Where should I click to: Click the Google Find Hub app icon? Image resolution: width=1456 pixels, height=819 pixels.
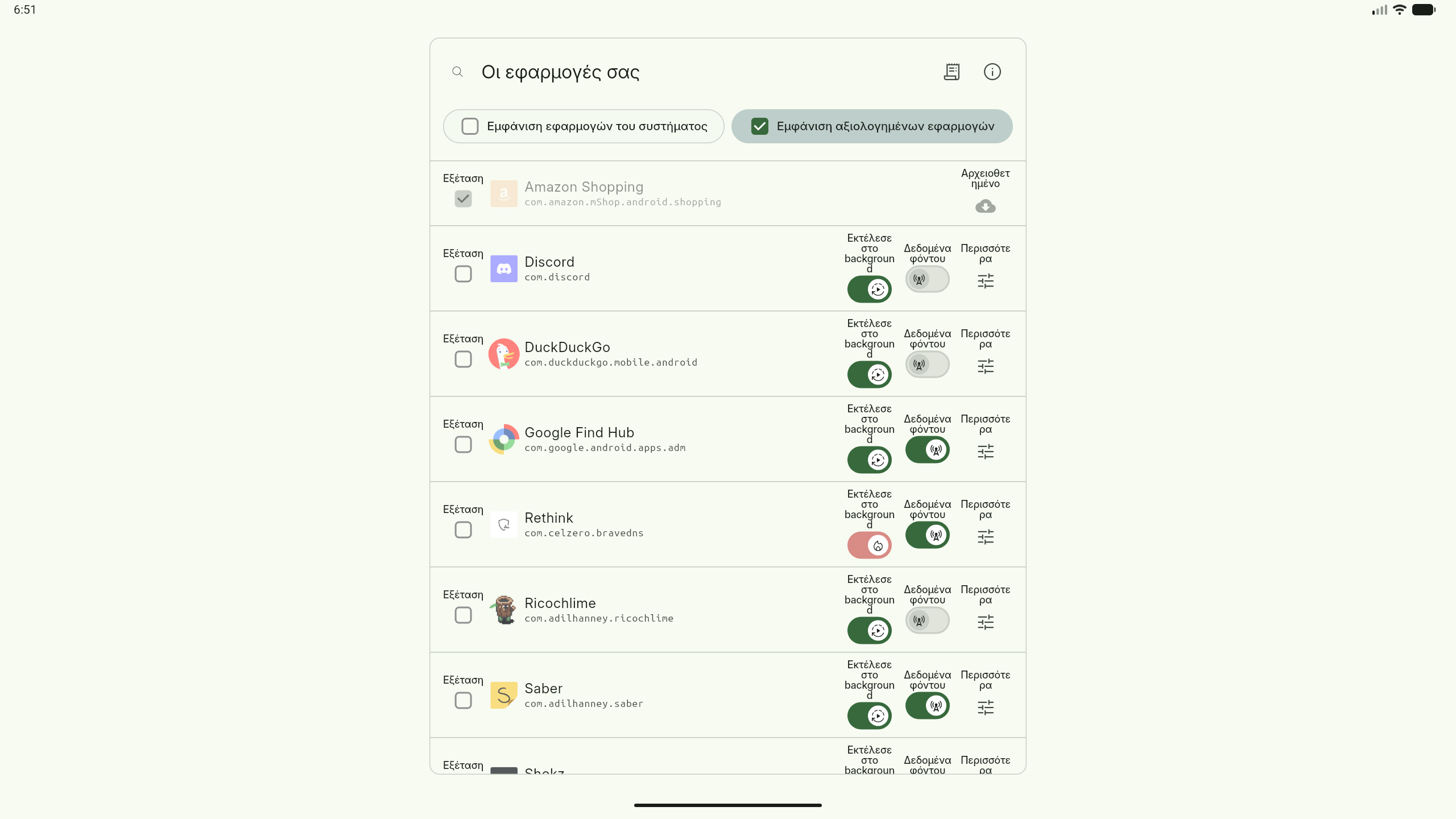pos(504,439)
